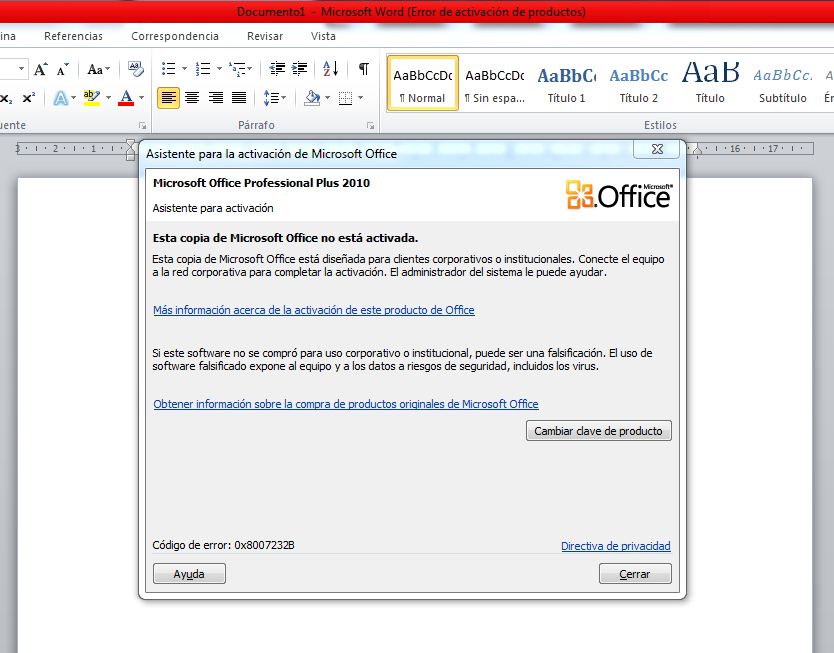Toggle center alignment
Viewport: 834px width, 653px height.
tap(192, 98)
